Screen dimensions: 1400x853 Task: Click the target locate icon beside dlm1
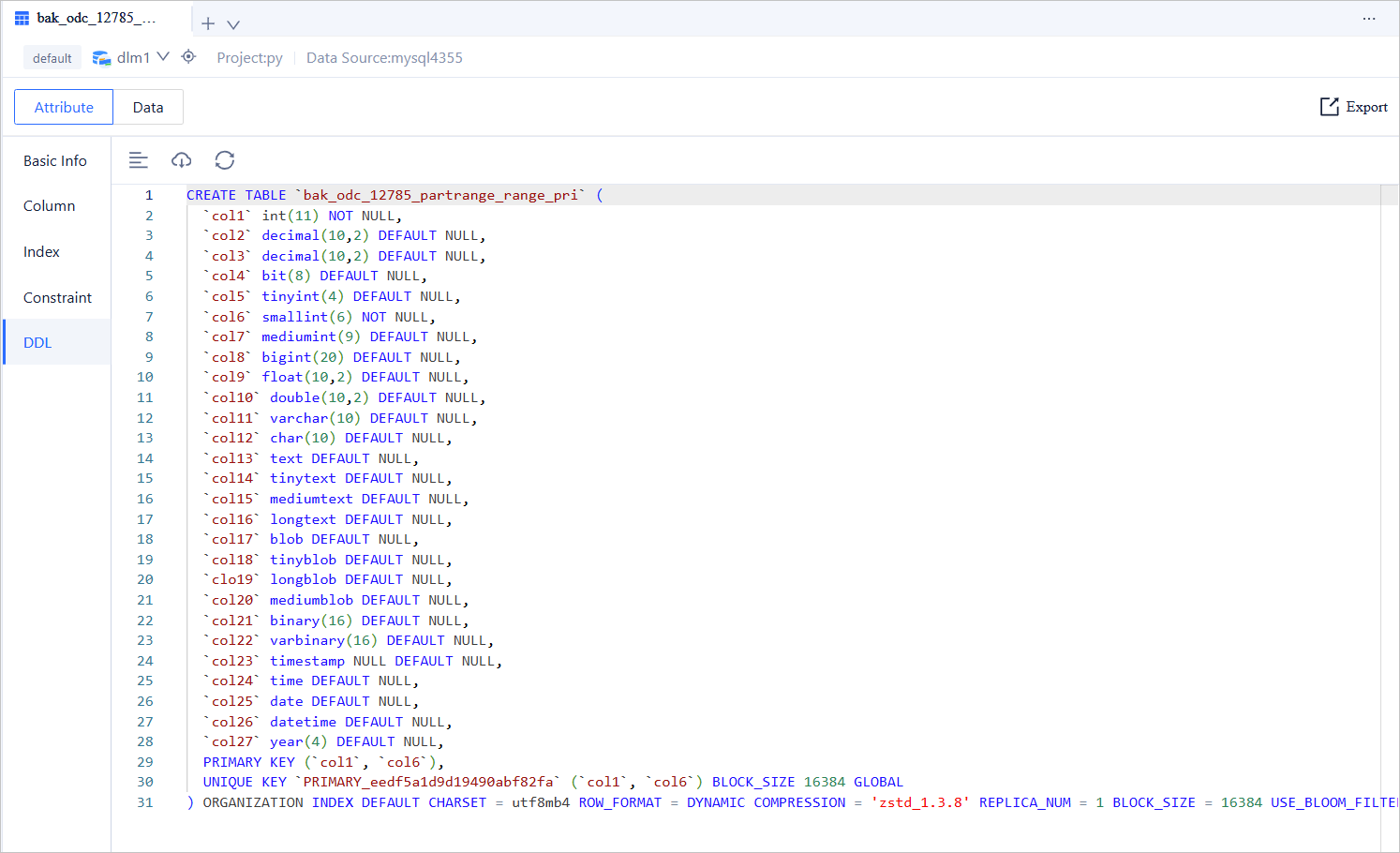pyautogui.click(x=188, y=57)
